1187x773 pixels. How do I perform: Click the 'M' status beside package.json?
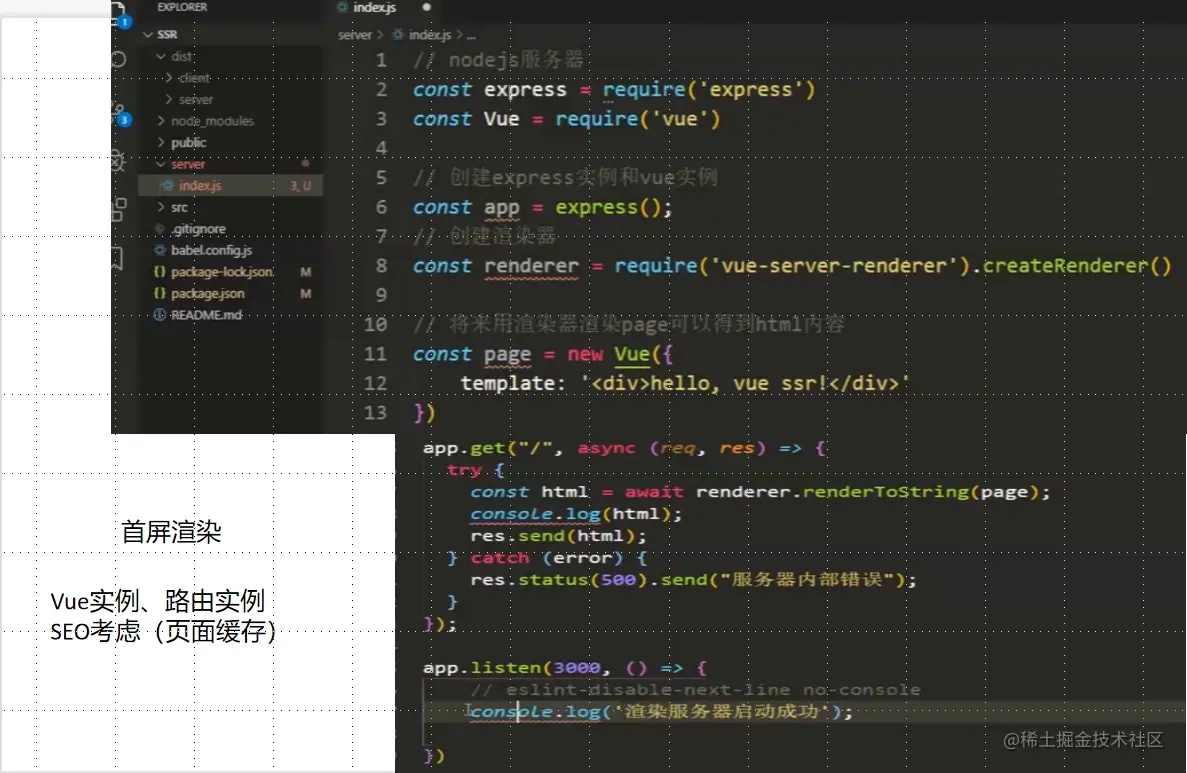tap(306, 293)
